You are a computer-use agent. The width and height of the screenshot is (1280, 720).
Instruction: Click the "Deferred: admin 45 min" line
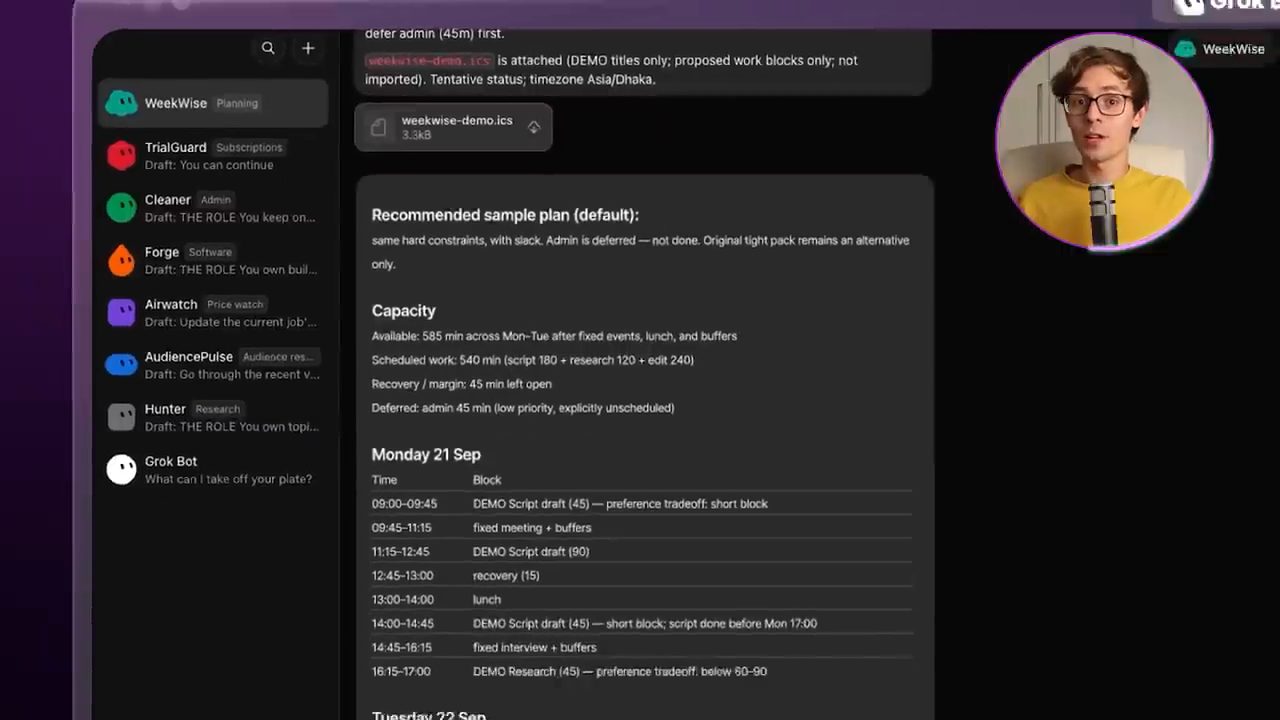point(523,408)
